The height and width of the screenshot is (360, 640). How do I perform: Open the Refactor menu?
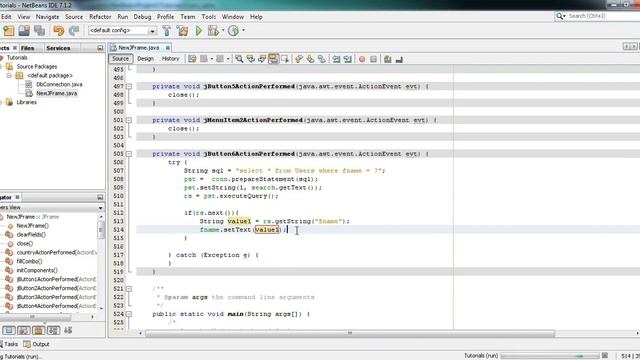click(100, 17)
